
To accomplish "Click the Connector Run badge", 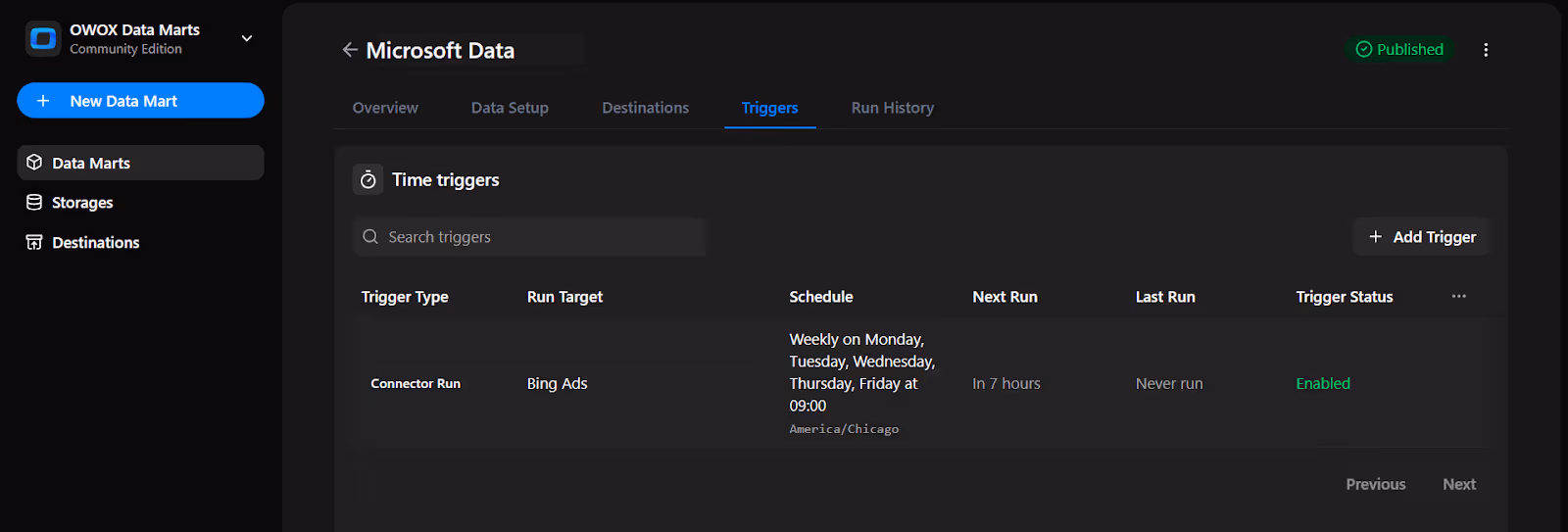I will coord(416,384).
